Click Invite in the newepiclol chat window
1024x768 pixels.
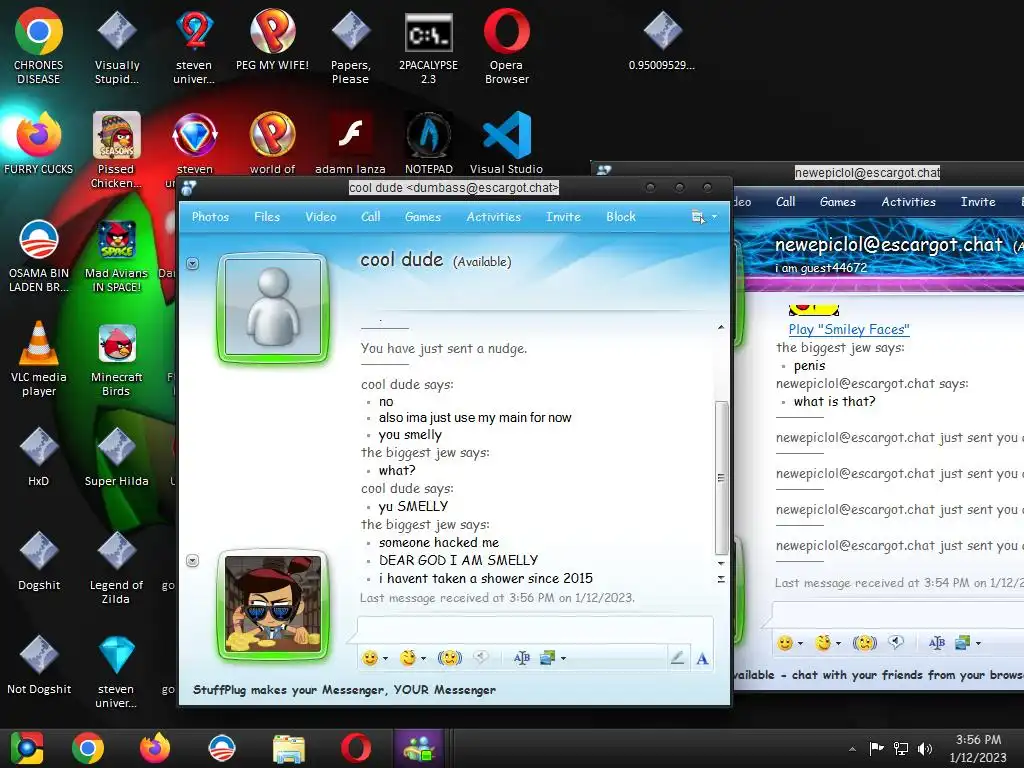click(978, 202)
